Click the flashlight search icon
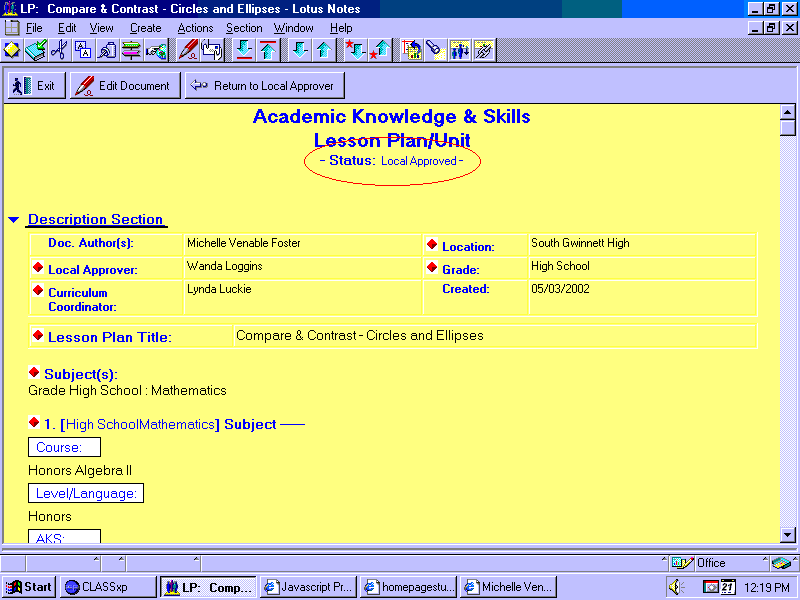This screenshot has width=800, height=600. click(435, 50)
